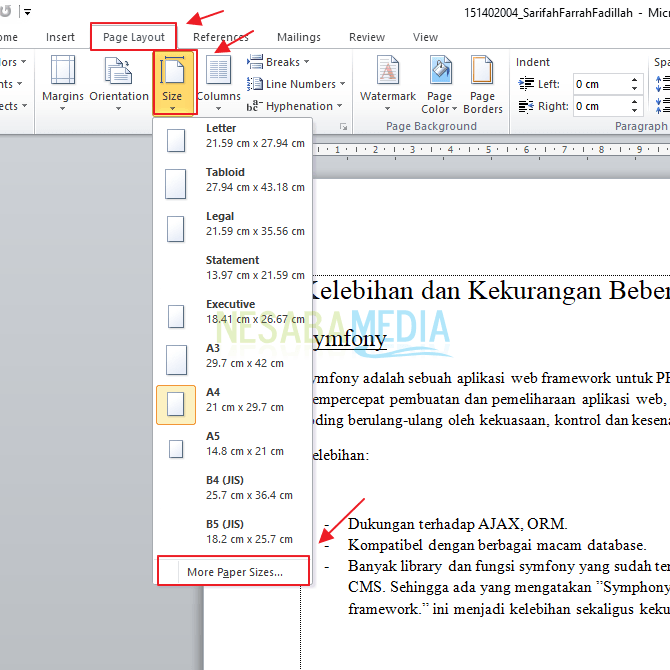This screenshot has height=670, width=670.
Task: Decrease the Right indent with down arrow
Action: click(635, 111)
